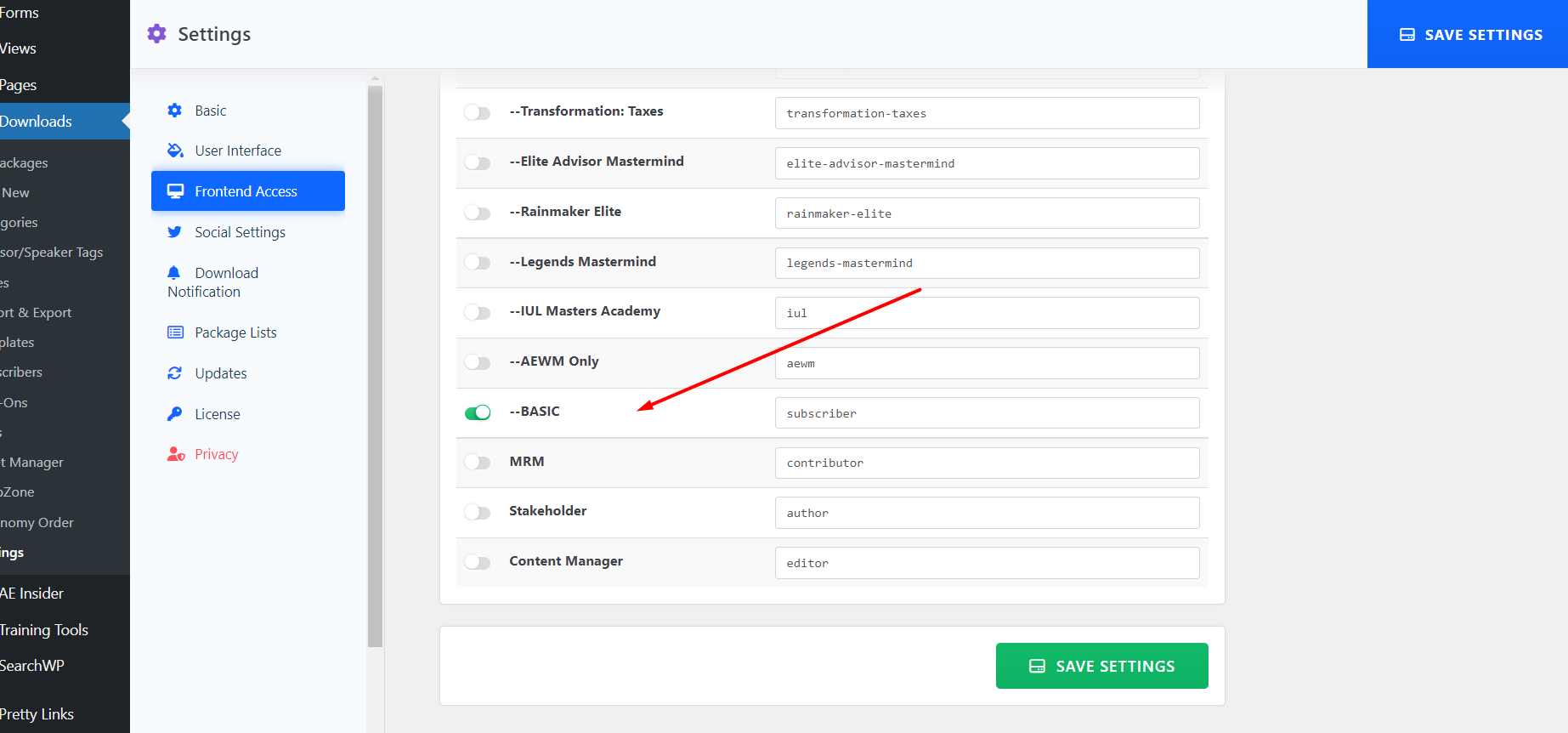Click the subscriber role input field
This screenshot has width=1568, height=733.
tap(987, 413)
